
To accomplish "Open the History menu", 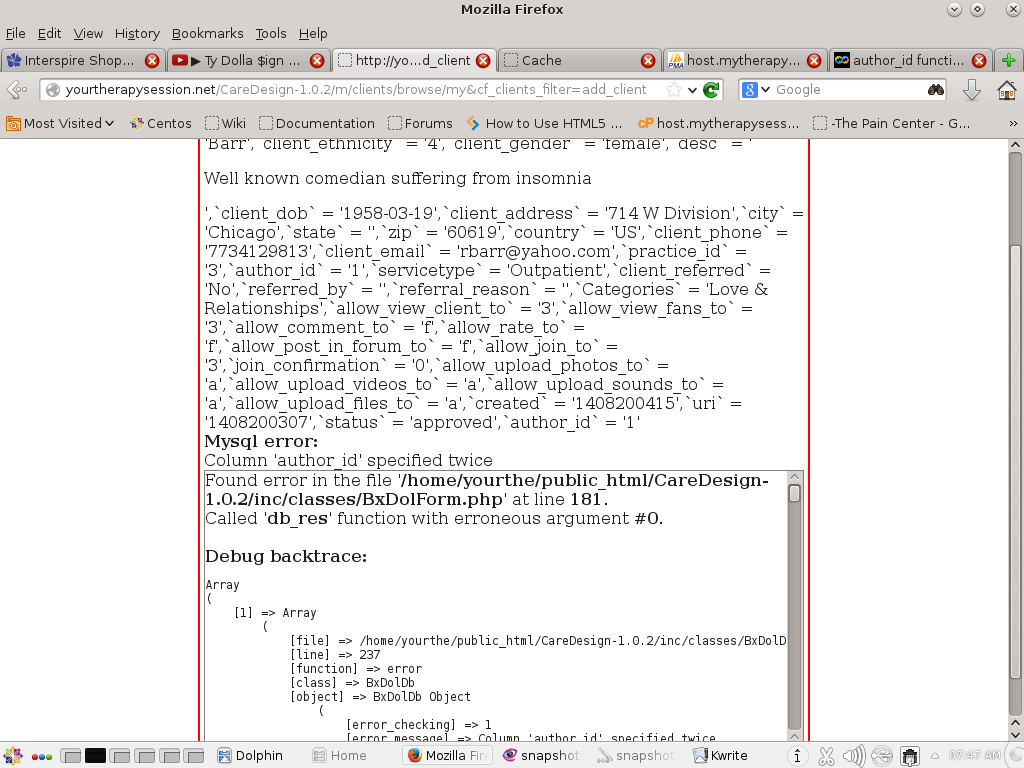I will (137, 33).
